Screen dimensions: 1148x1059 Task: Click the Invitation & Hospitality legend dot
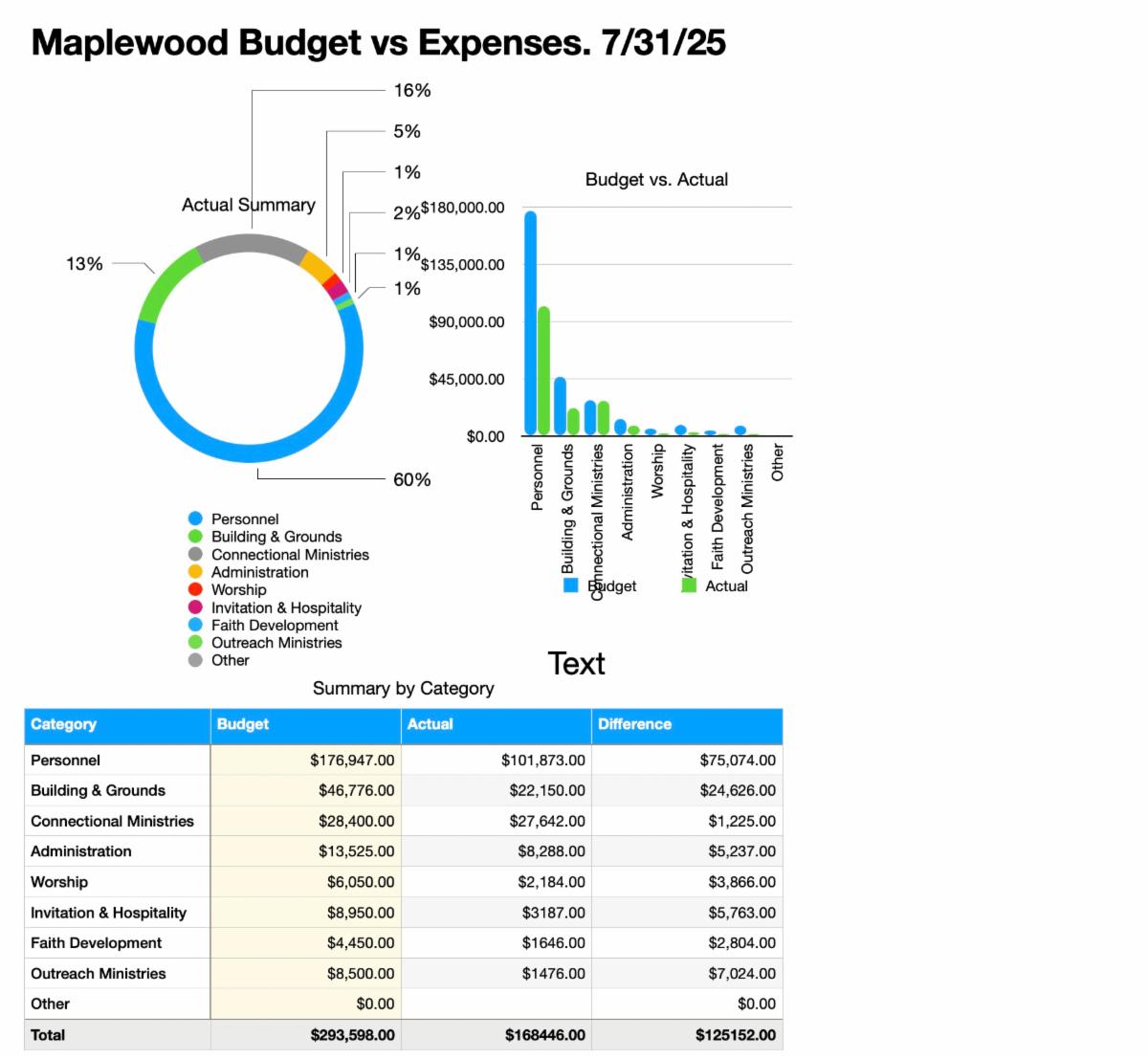[x=195, y=607]
